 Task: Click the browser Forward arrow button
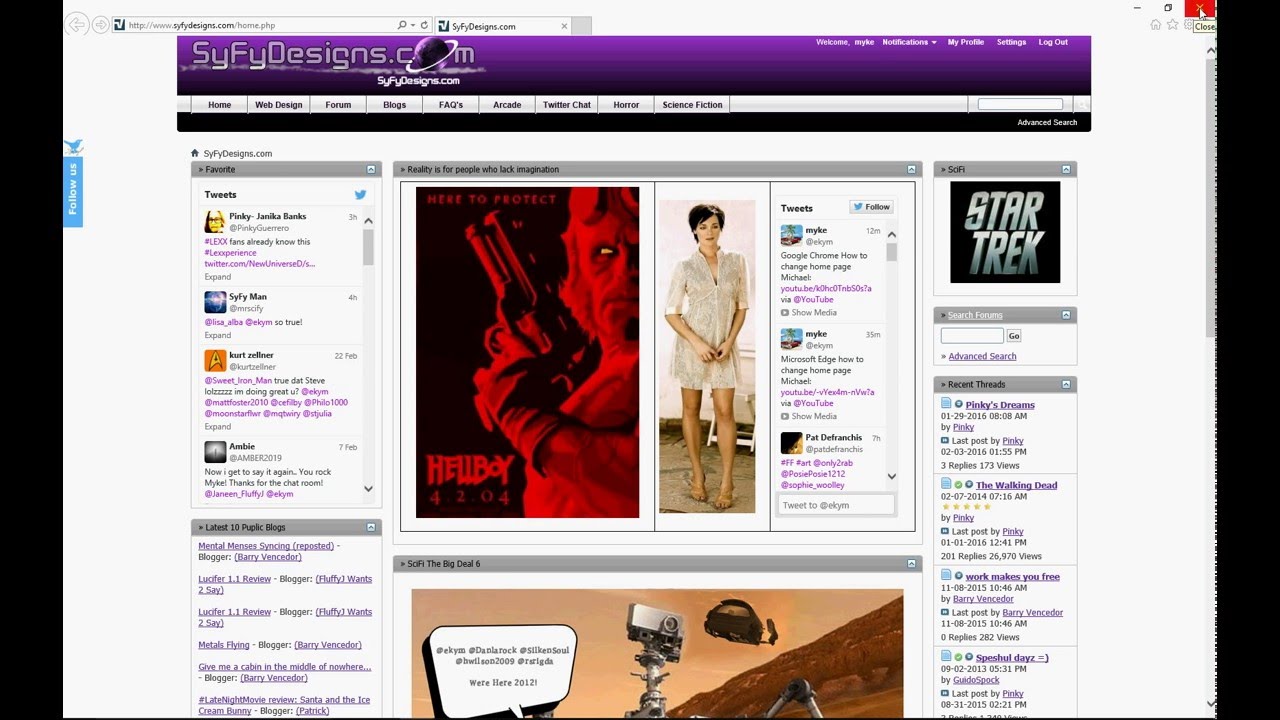tap(100, 25)
